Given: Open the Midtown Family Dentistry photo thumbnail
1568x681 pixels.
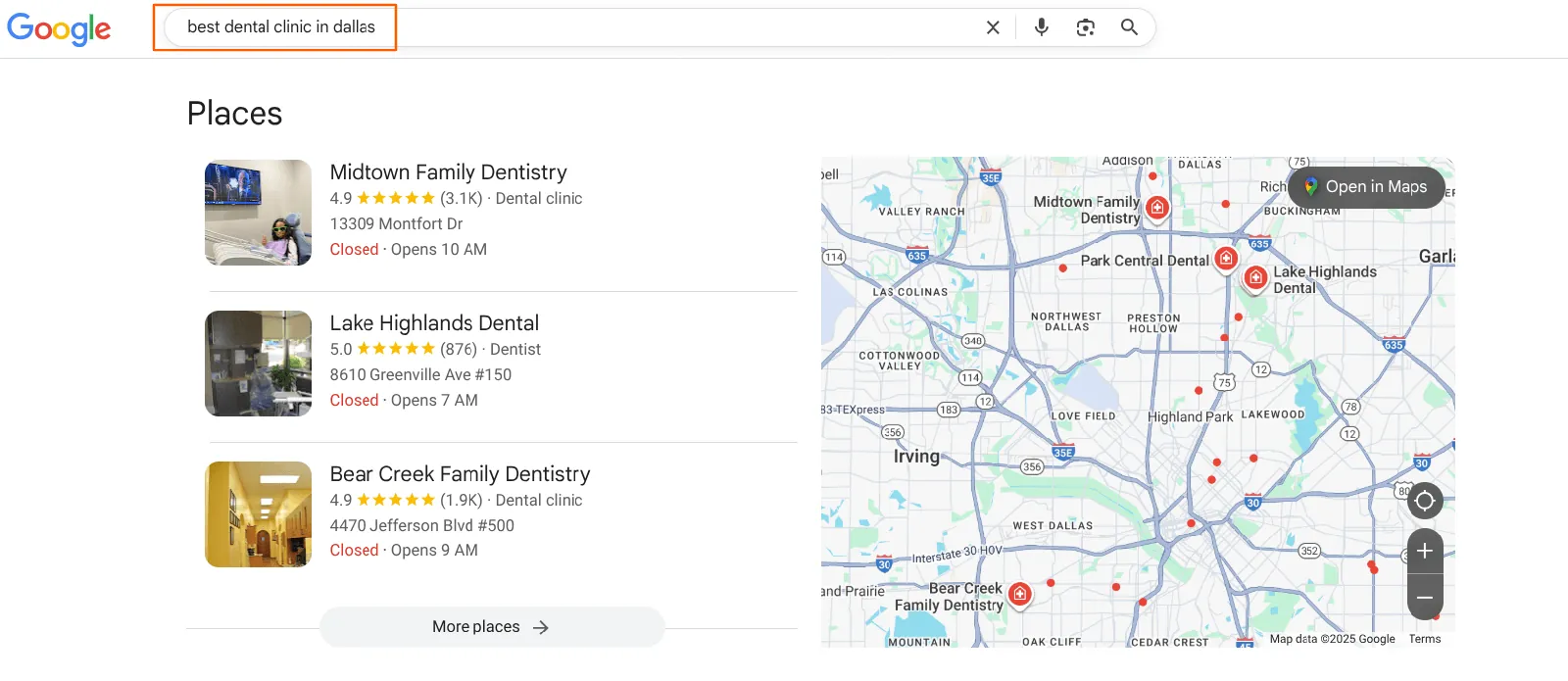Looking at the screenshot, I should point(258,213).
